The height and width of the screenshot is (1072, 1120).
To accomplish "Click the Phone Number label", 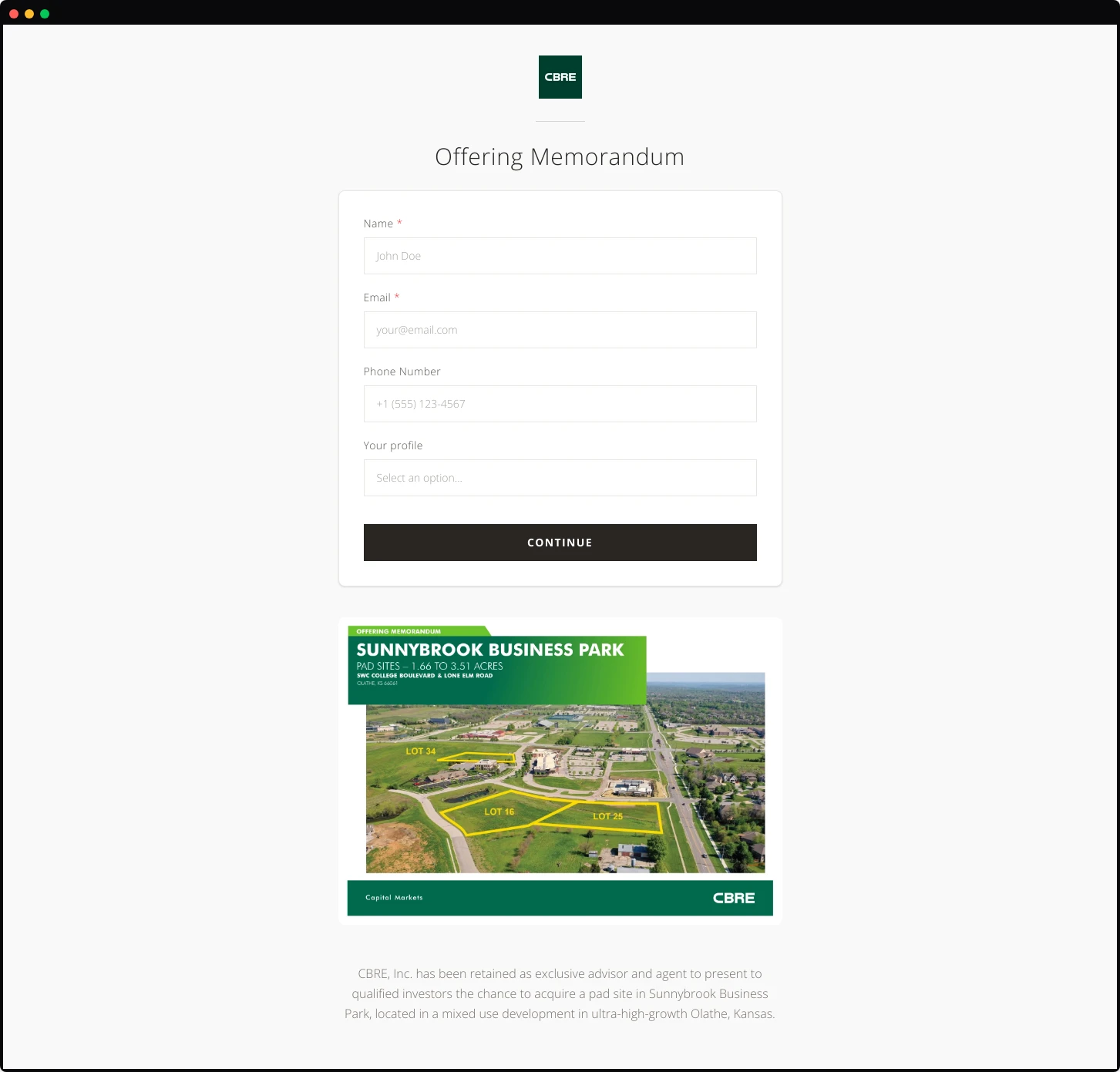I will tap(402, 371).
